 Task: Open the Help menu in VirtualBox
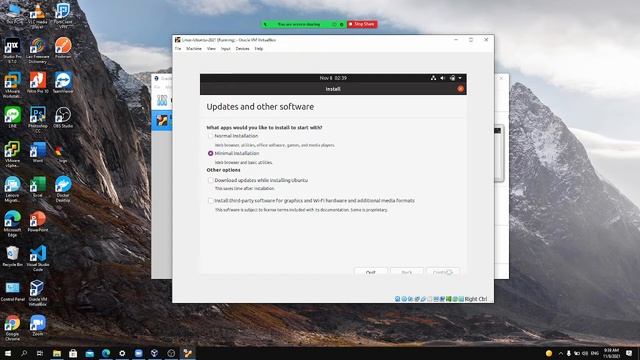pos(259,49)
